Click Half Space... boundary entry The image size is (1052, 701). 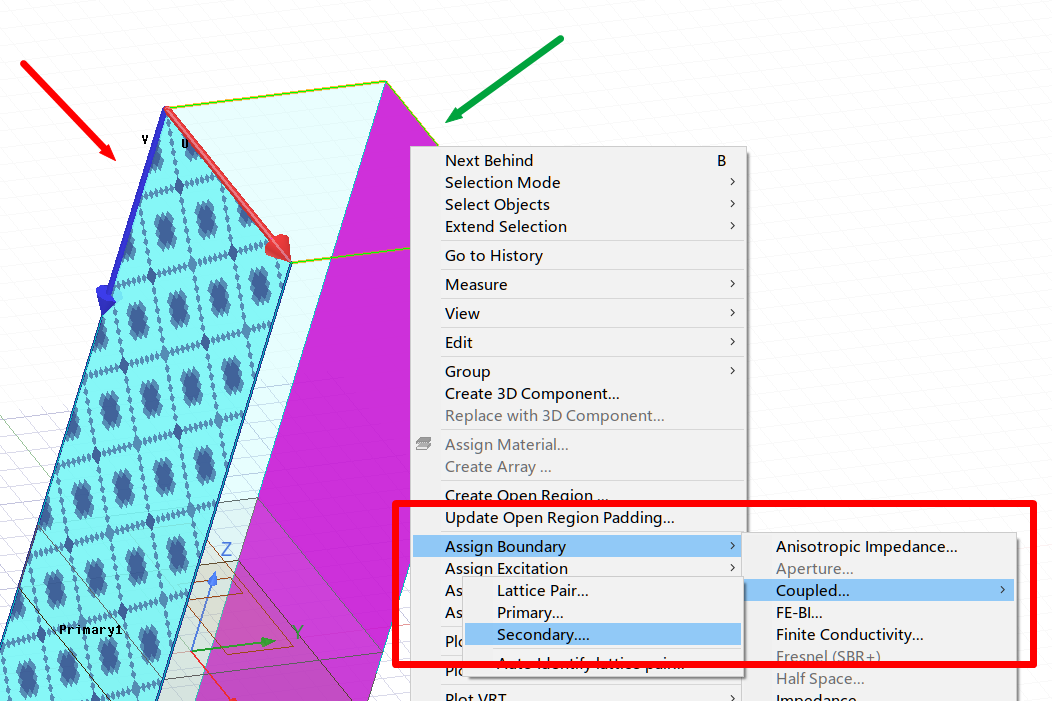point(880,678)
